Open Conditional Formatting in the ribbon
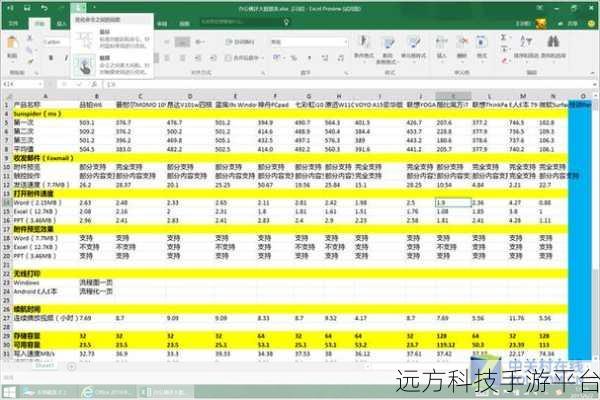600x400 pixels. click(x=364, y=48)
